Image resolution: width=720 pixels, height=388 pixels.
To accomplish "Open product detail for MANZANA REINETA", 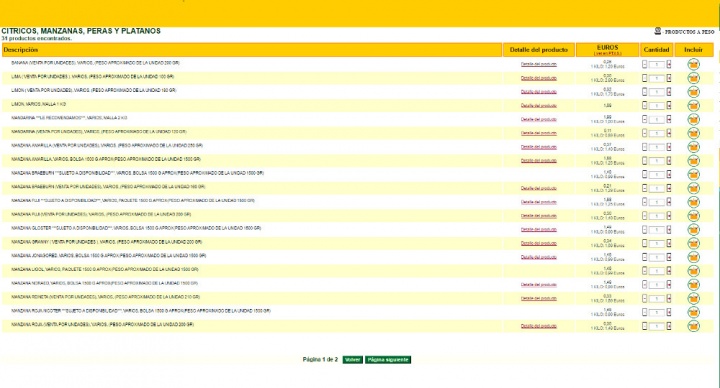I will (x=539, y=298).
